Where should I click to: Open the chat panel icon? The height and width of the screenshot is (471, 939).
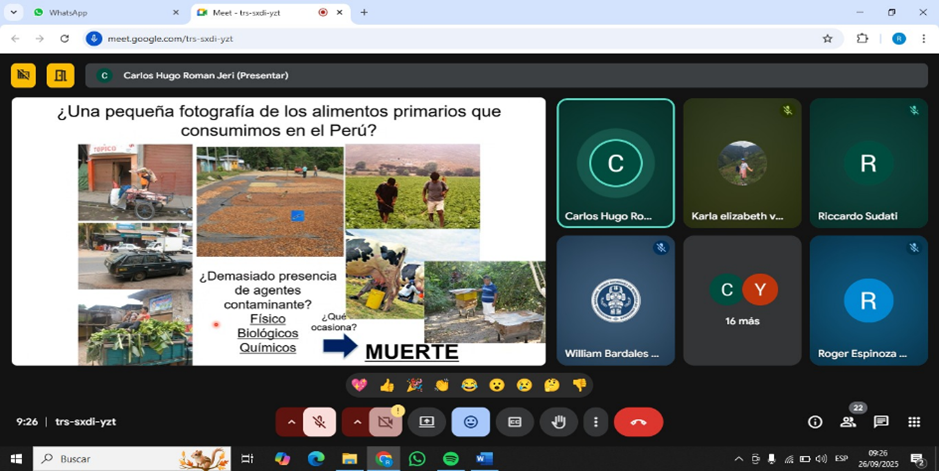[x=880, y=422]
